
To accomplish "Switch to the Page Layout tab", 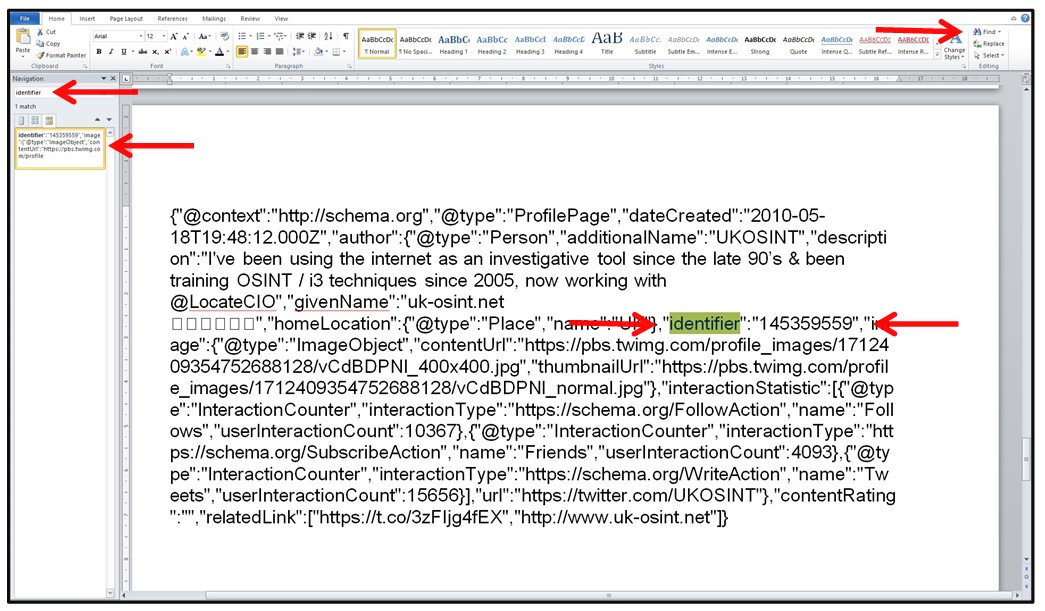I will [x=126, y=19].
